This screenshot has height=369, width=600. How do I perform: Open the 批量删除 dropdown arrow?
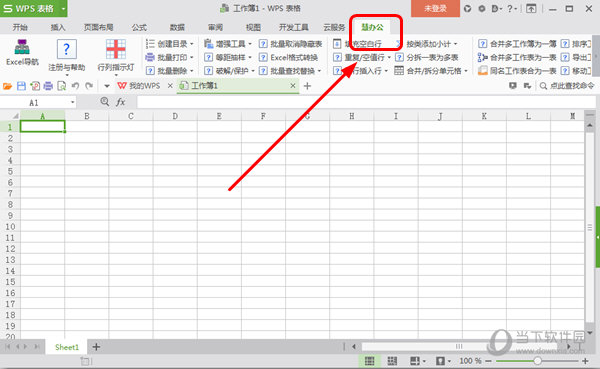[x=191, y=71]
